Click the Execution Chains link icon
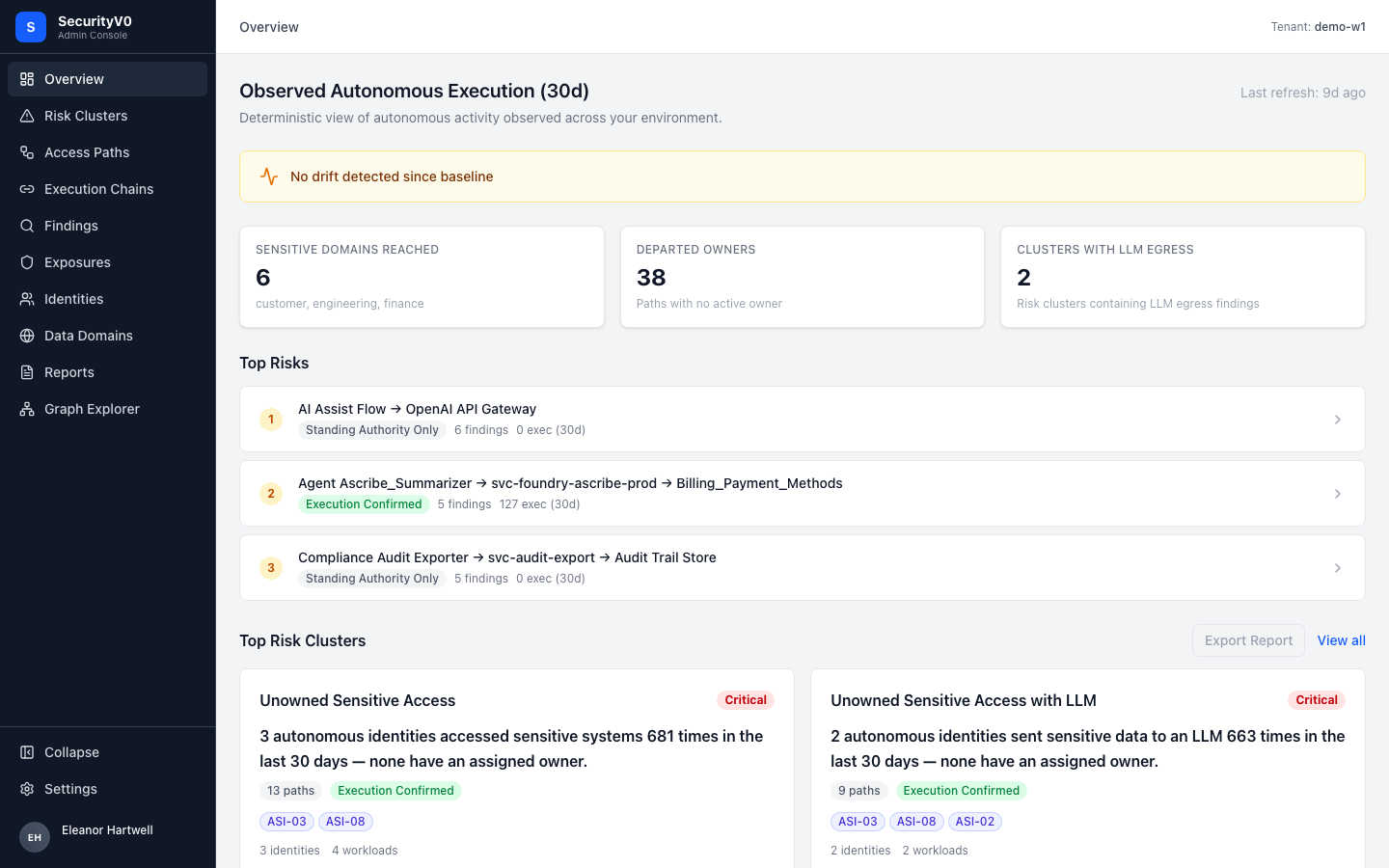The image size is (1389, 868). point(27,189)
